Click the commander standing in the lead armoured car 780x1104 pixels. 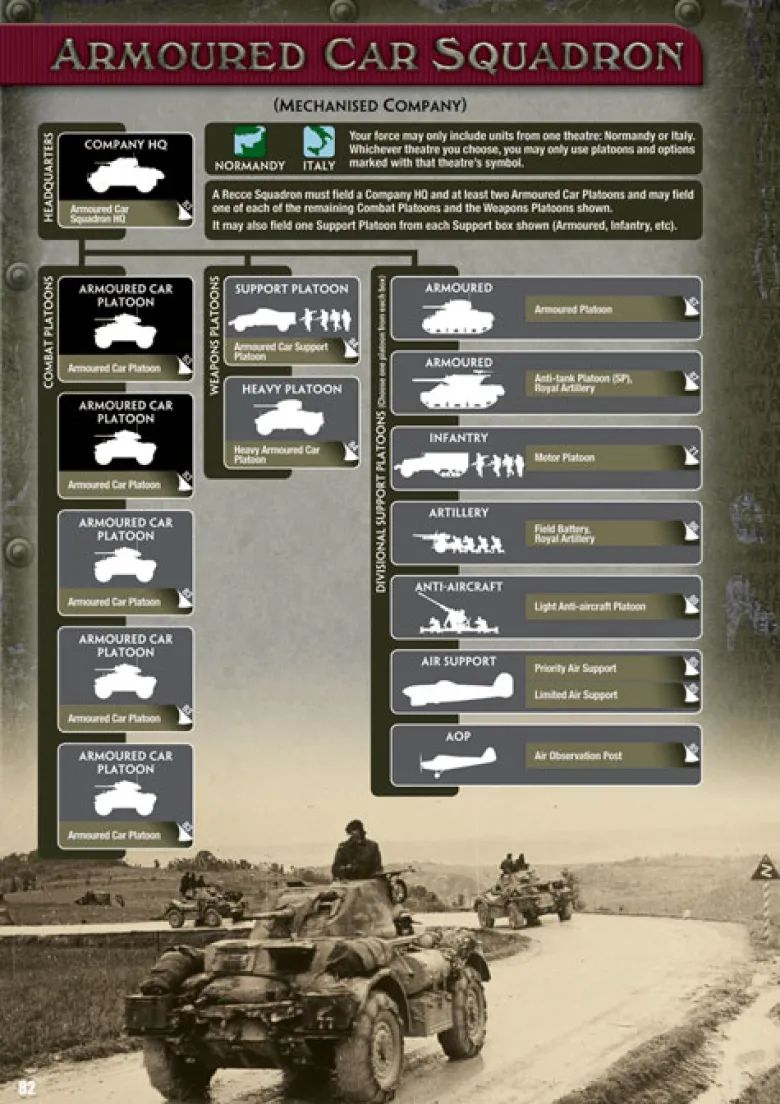point(356,851)
